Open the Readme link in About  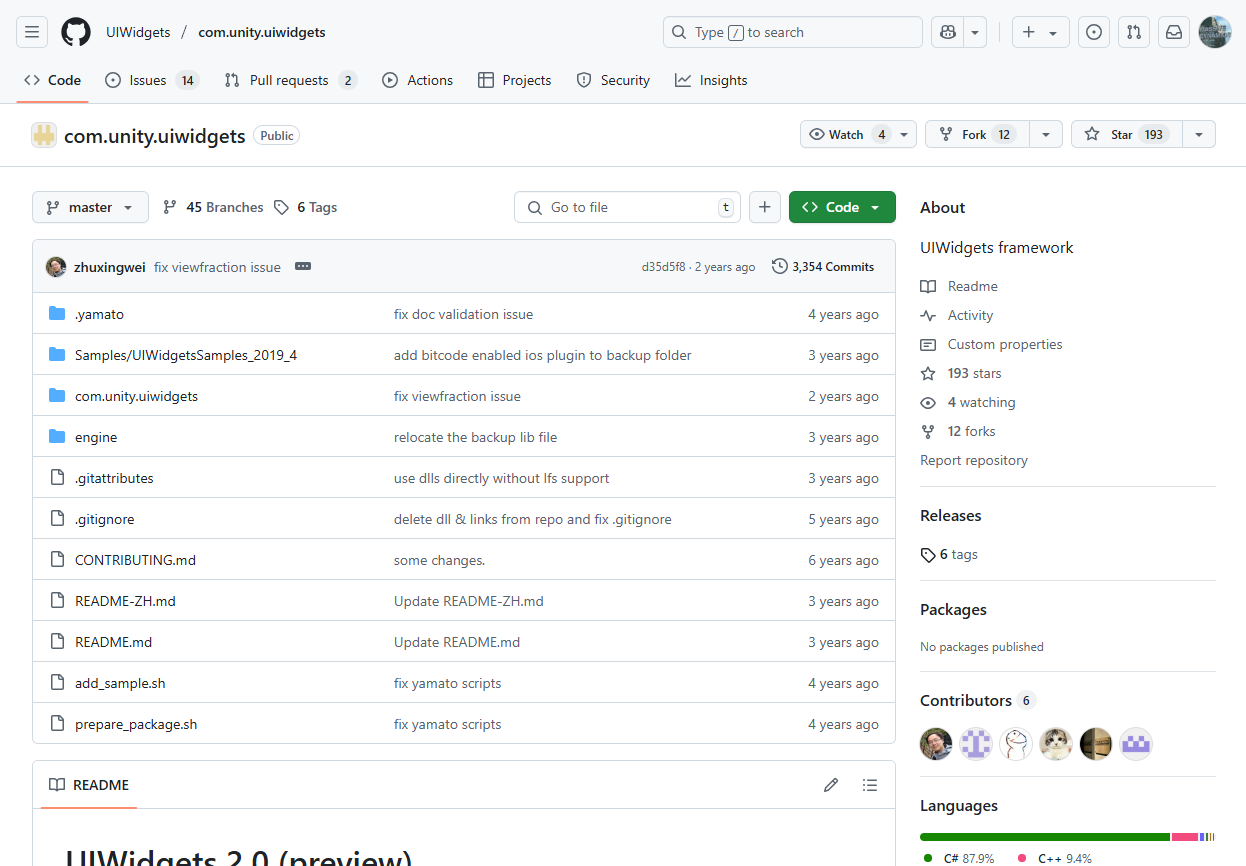click(959, 286)
